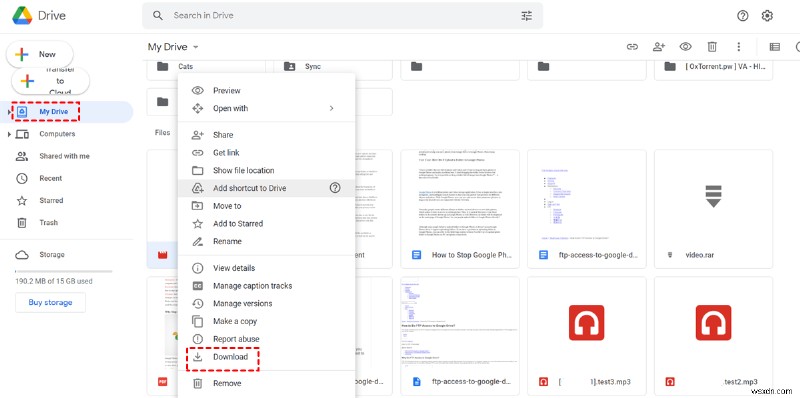Choose Download in context menu
The height and width of the screenshot is (398, 800).
click(x=266, y=357)
